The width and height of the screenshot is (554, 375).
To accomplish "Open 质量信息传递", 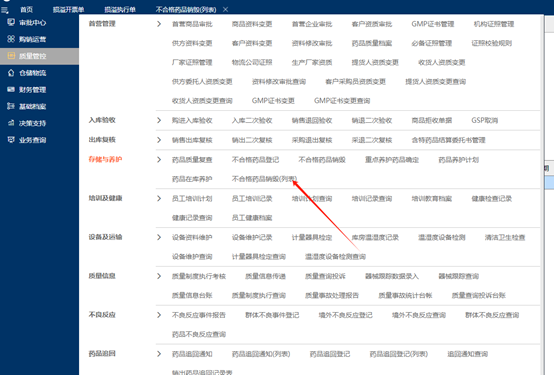I will (265, 276).
